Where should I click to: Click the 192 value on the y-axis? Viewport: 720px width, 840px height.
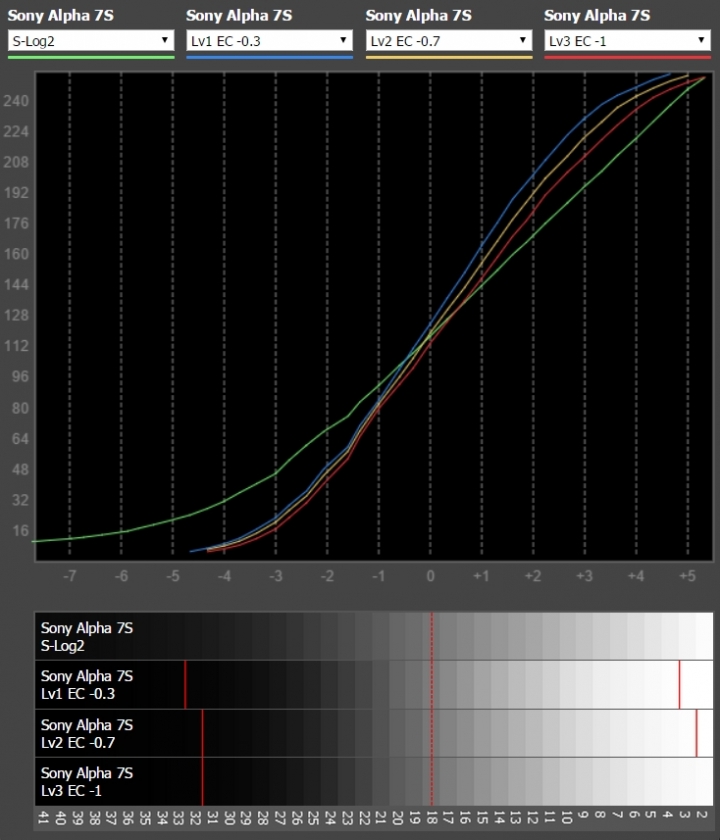click(16, 192)
